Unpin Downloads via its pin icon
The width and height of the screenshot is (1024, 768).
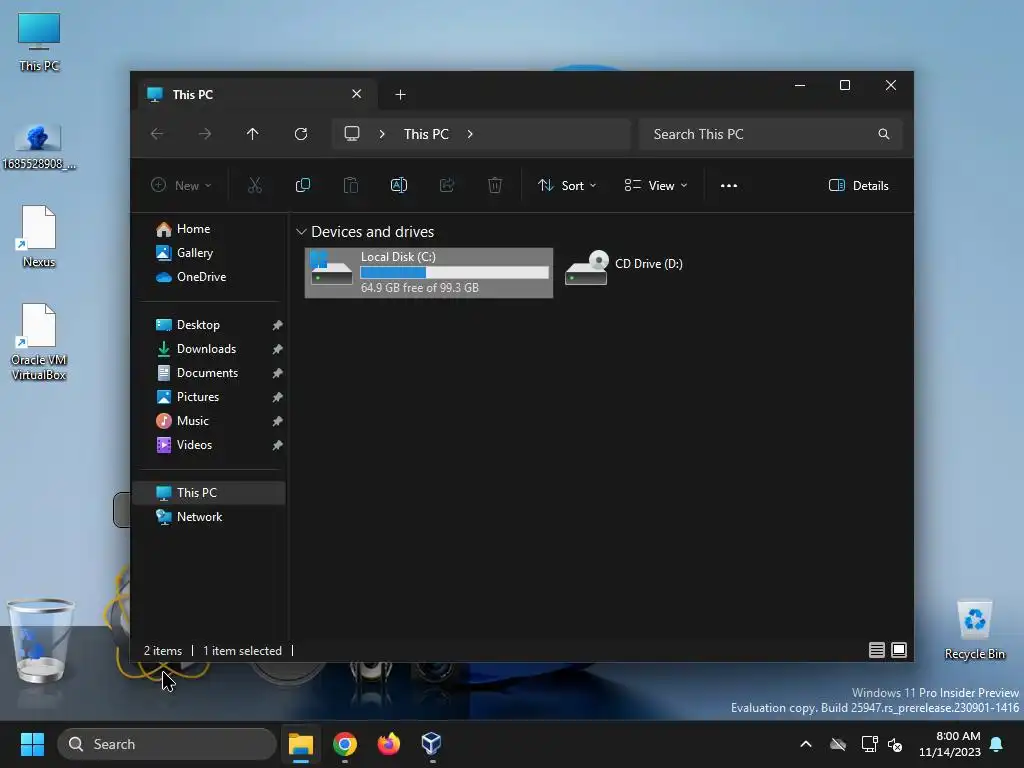(278, 349)
